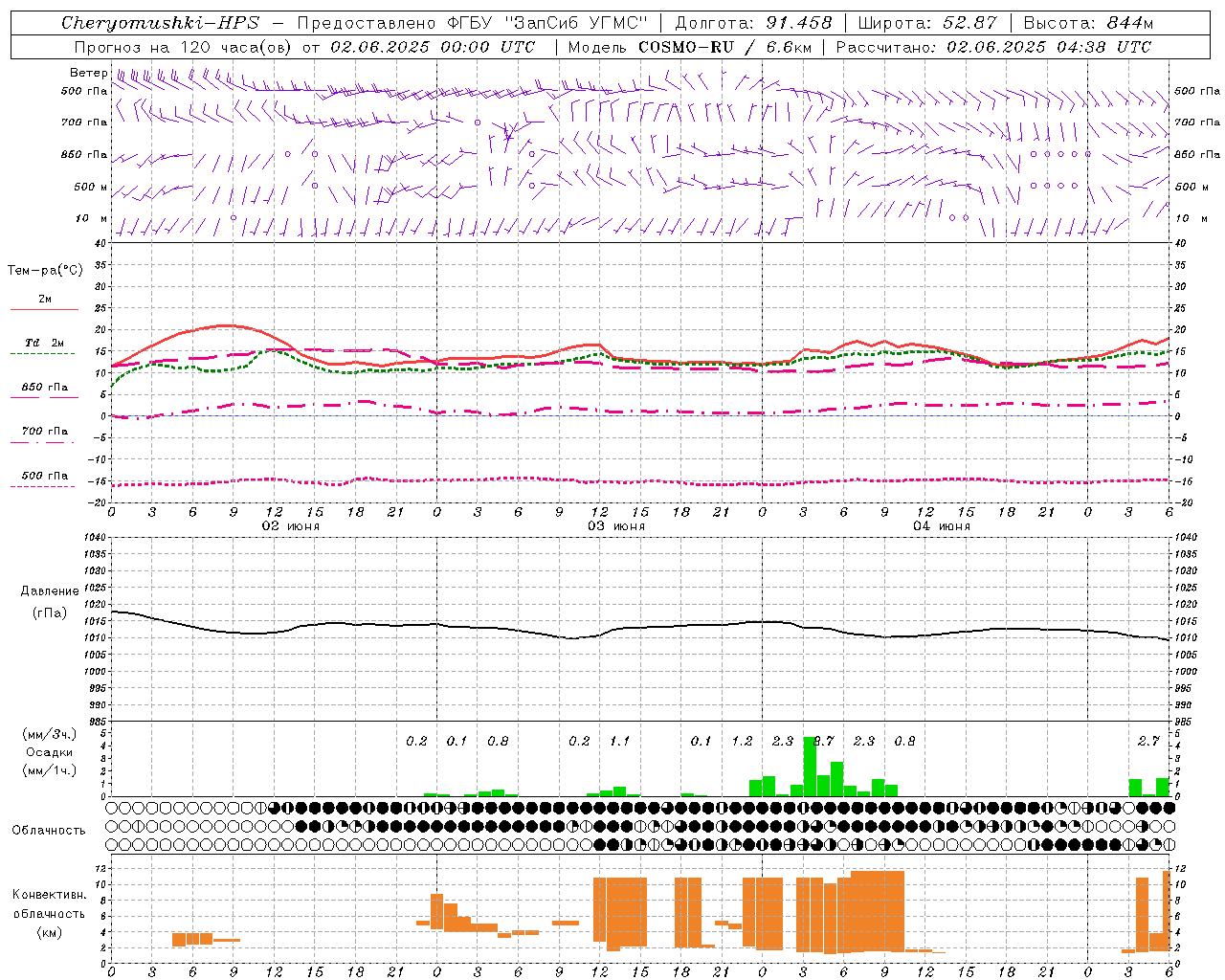This screenshot has width=1225, height=980.
Task: Click the "(мм/1ч.)" unit label
Action: click(50, 770)
